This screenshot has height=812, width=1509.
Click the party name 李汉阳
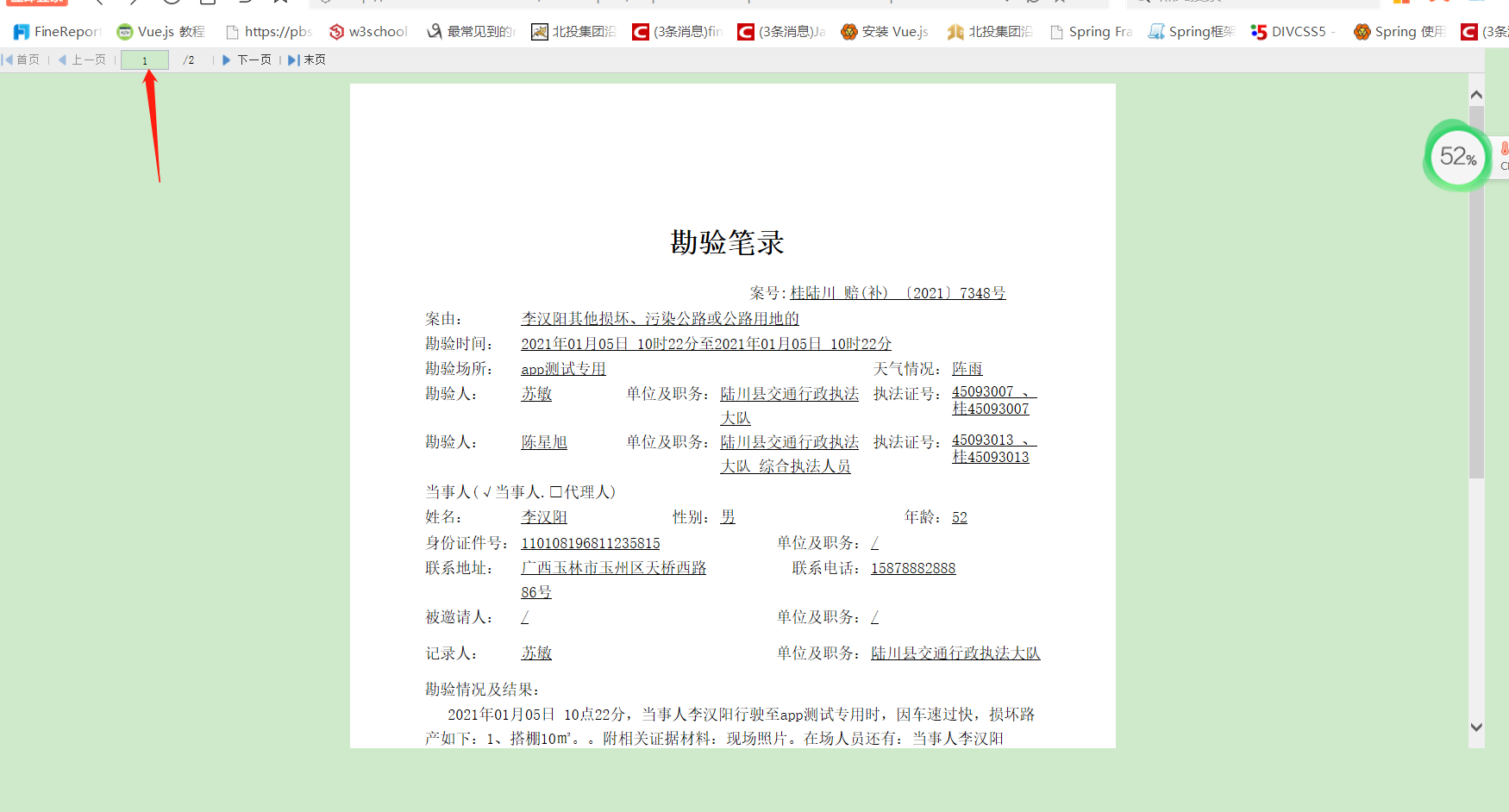click(x=544, y=517)
